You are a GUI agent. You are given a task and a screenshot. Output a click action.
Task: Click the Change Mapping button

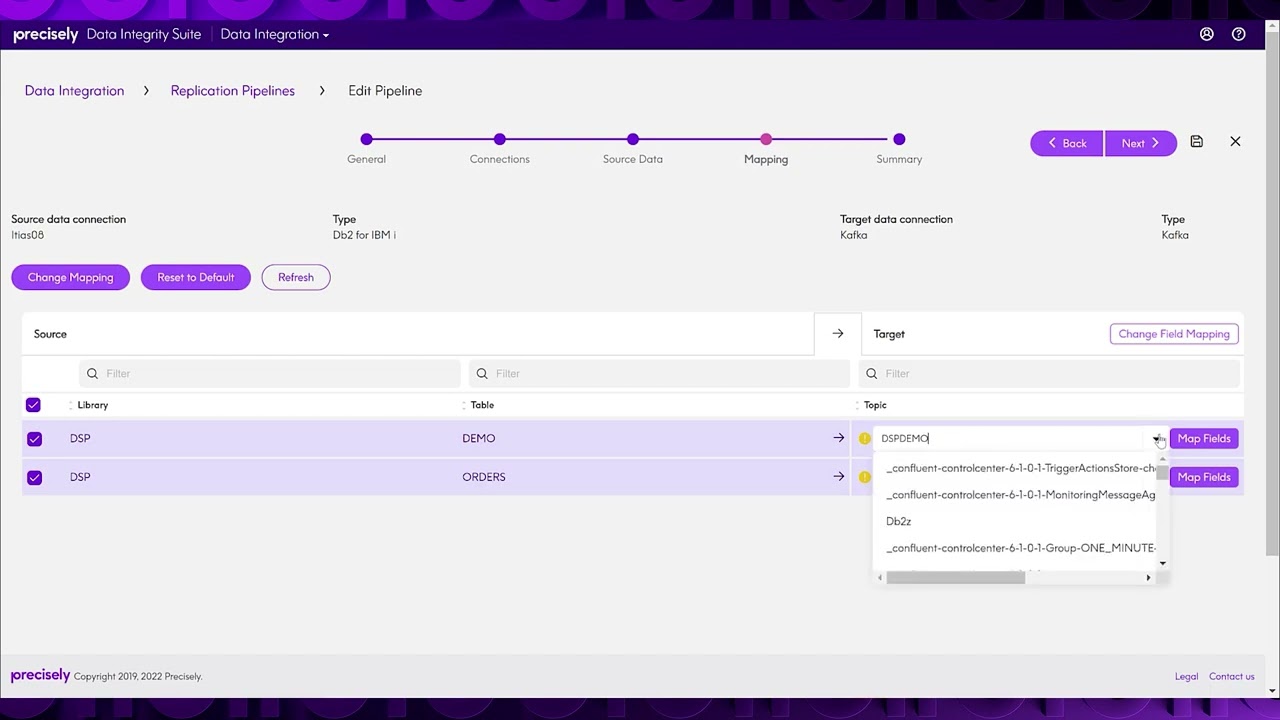[x=70, y=277]
